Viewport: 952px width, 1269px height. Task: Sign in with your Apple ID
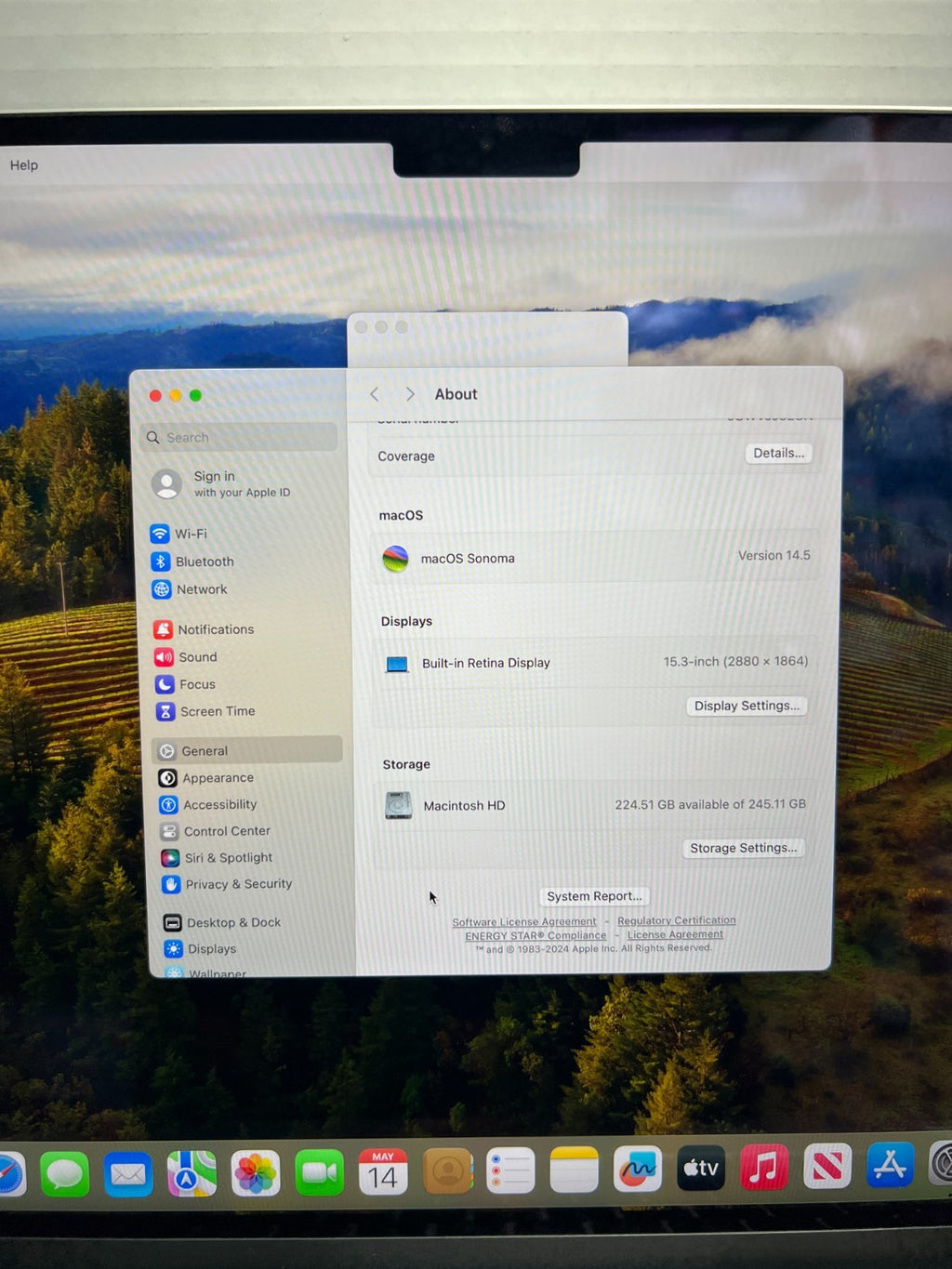tap(223, 483)
